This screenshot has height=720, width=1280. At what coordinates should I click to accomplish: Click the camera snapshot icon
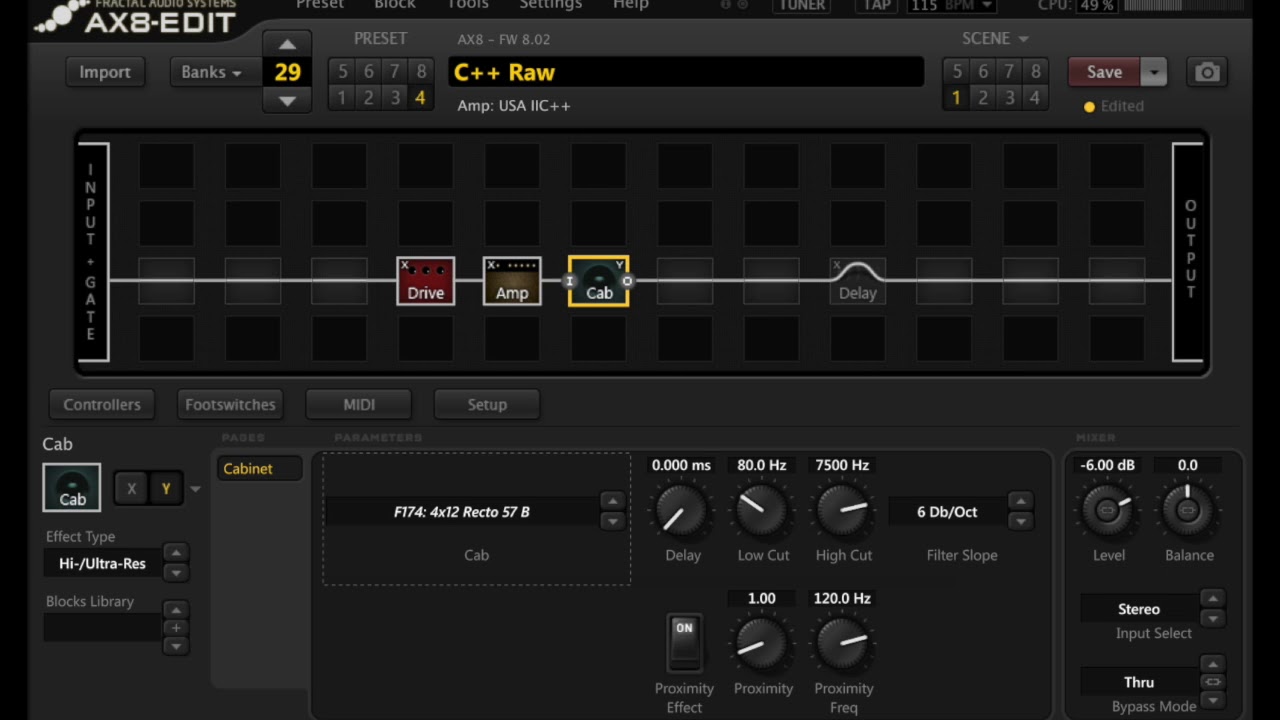1207,72
